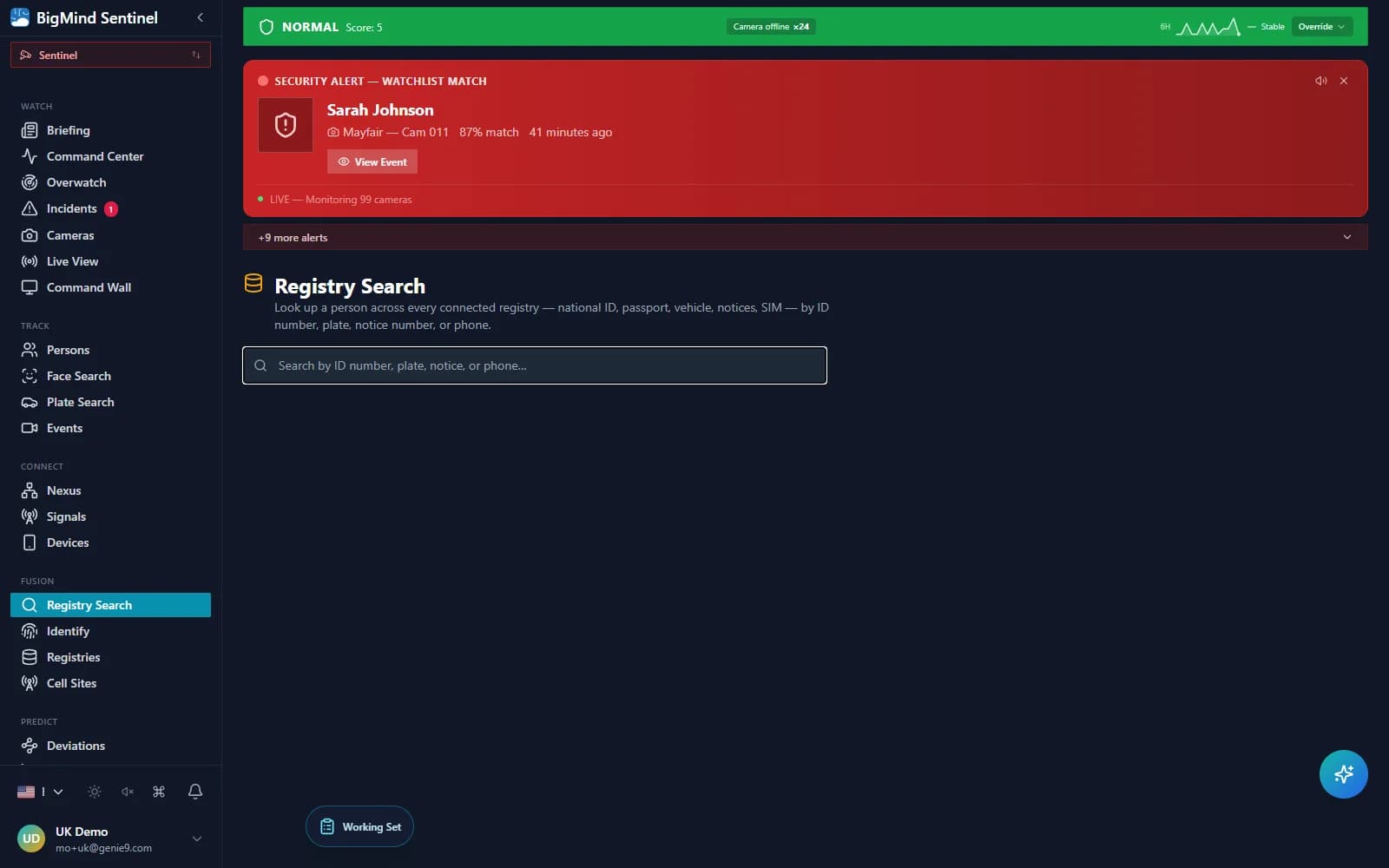
Task: Click the Sarah Johnson alert name
Action: (380, 110)
